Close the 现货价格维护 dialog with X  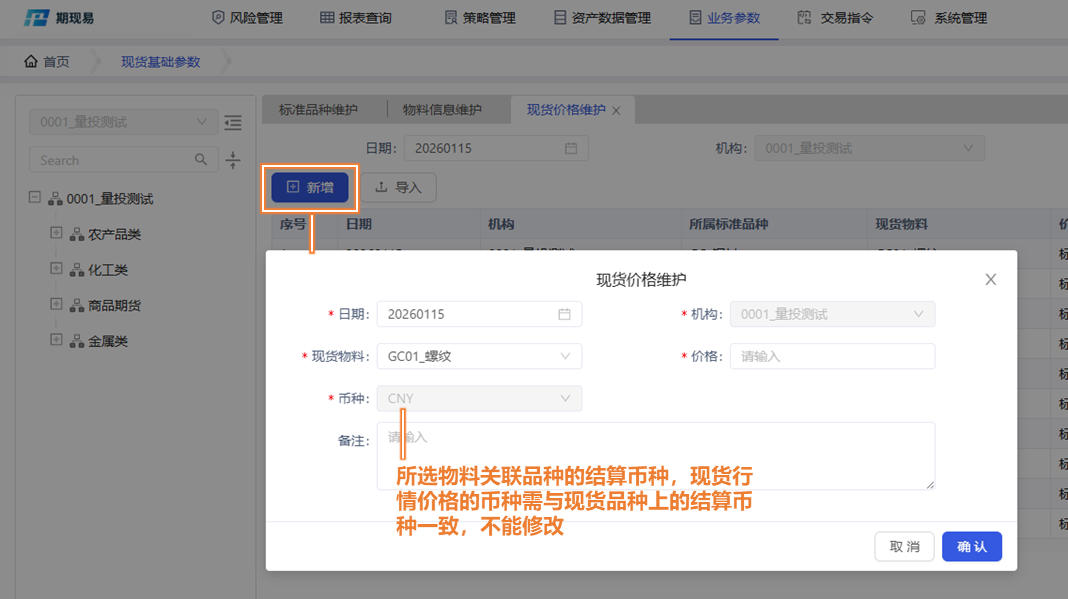coord(990,280)
